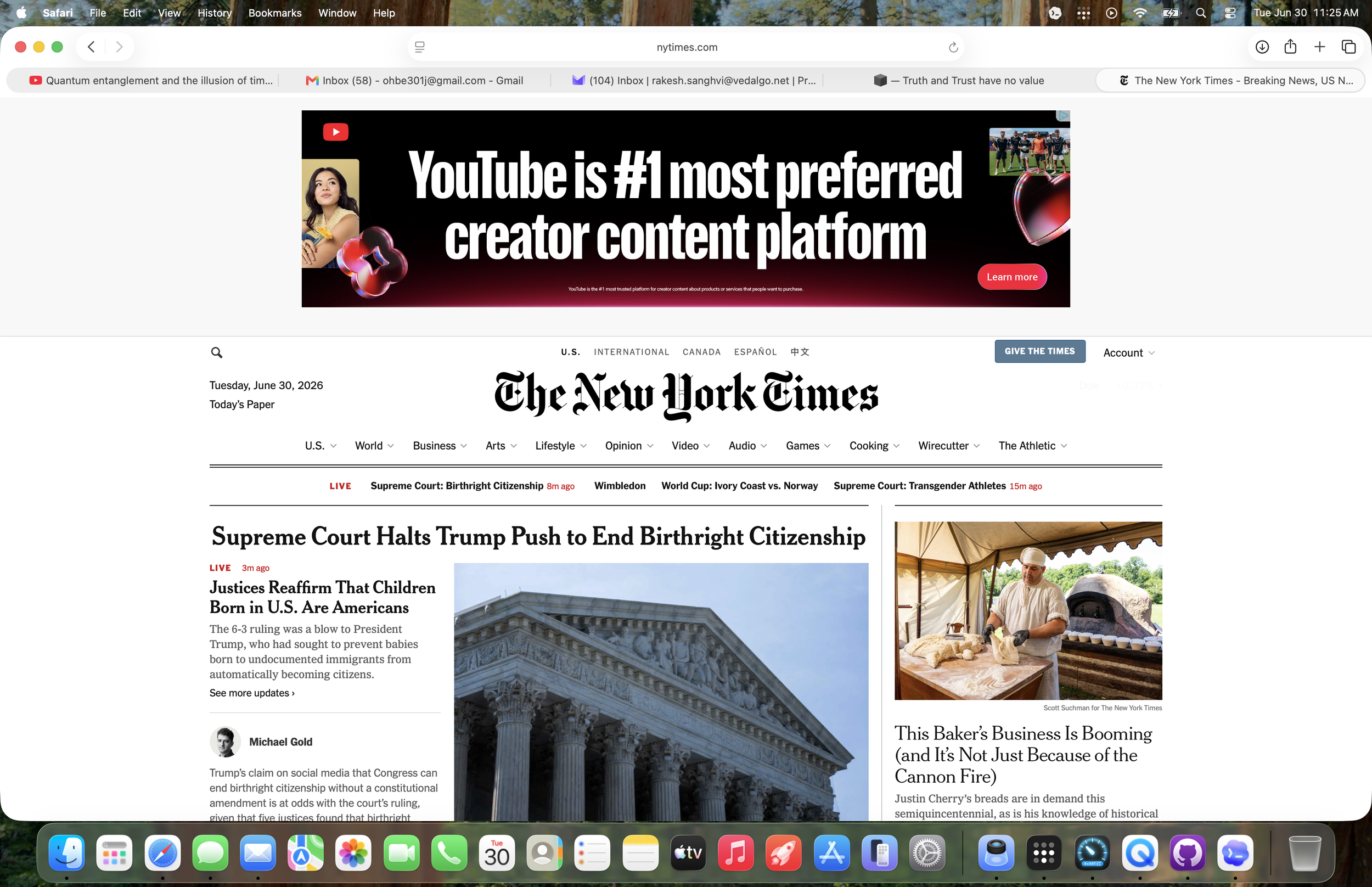This screenshot has width=1372, height=887.
Task: Expand the Cooking section menu
Action: (874, 446)
